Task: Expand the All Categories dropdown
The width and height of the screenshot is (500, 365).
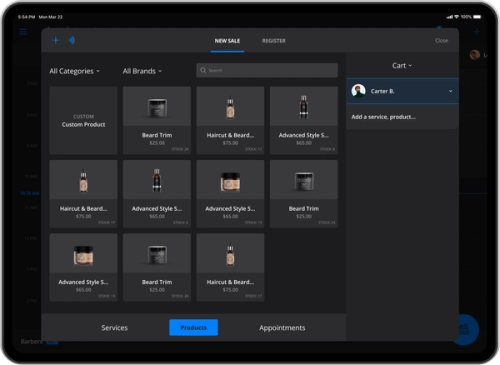Action: (75, 71)
